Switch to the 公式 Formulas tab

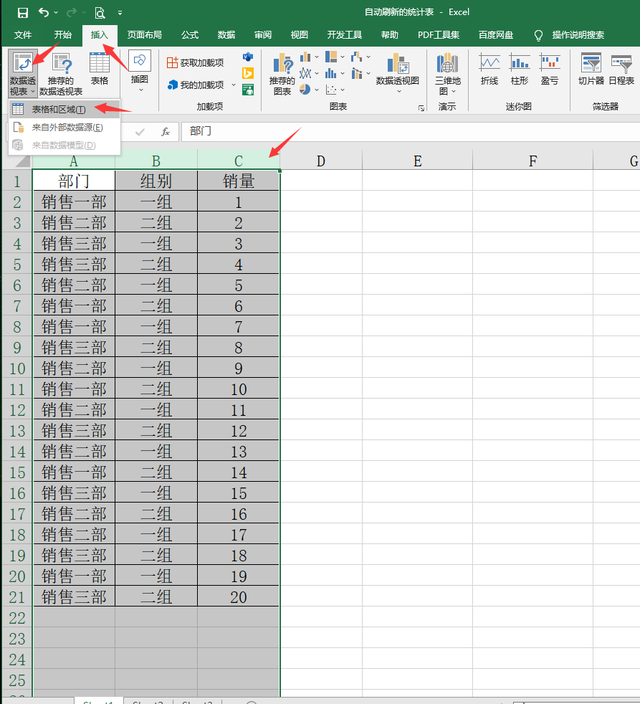tap(190, 35)
